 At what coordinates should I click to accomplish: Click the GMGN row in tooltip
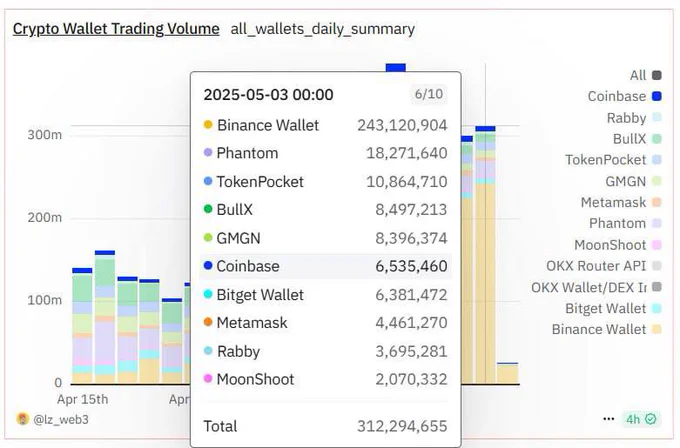tap(325, 238)
